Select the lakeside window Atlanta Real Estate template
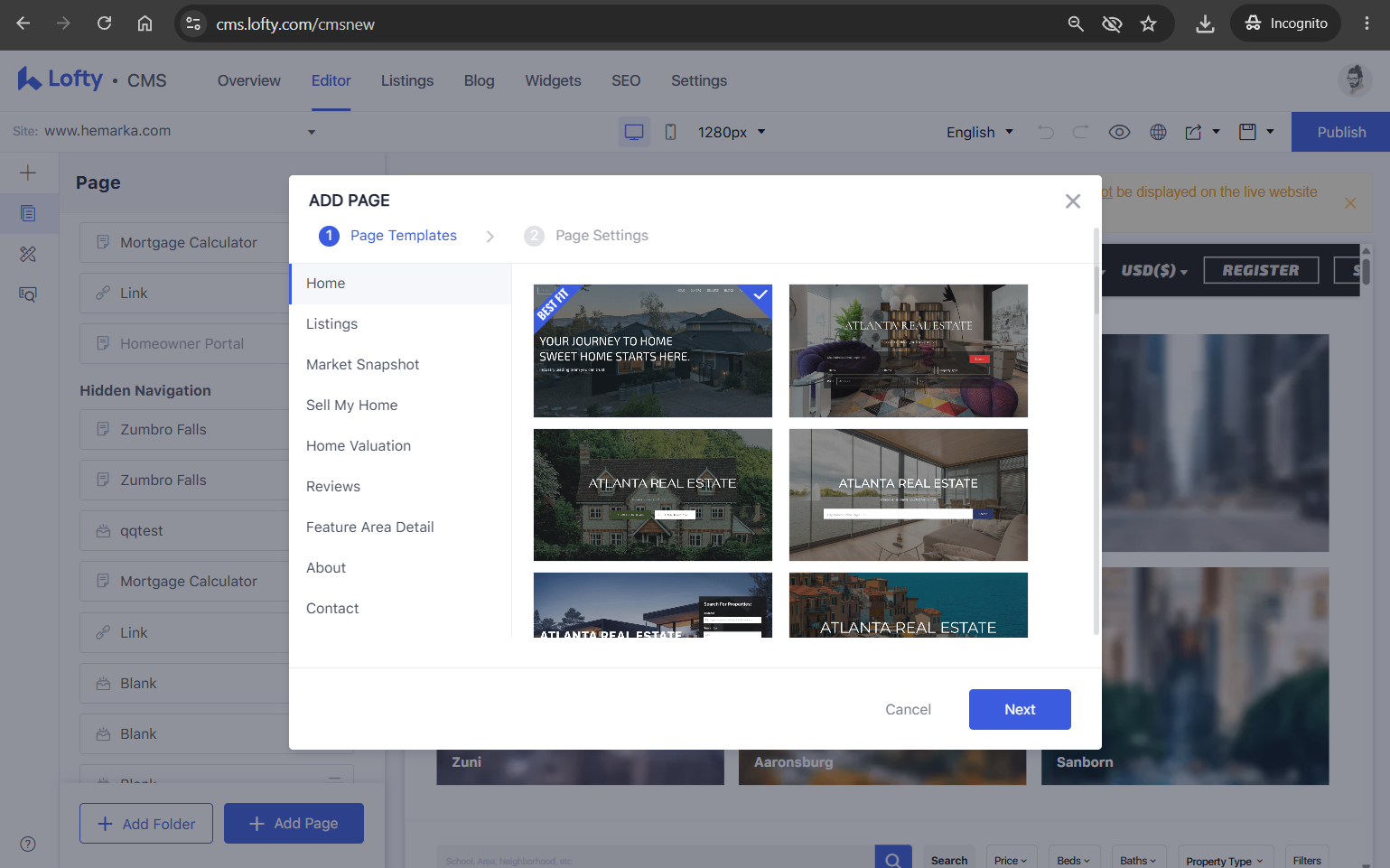This screenshot has height=868, width=1390. 909,495
